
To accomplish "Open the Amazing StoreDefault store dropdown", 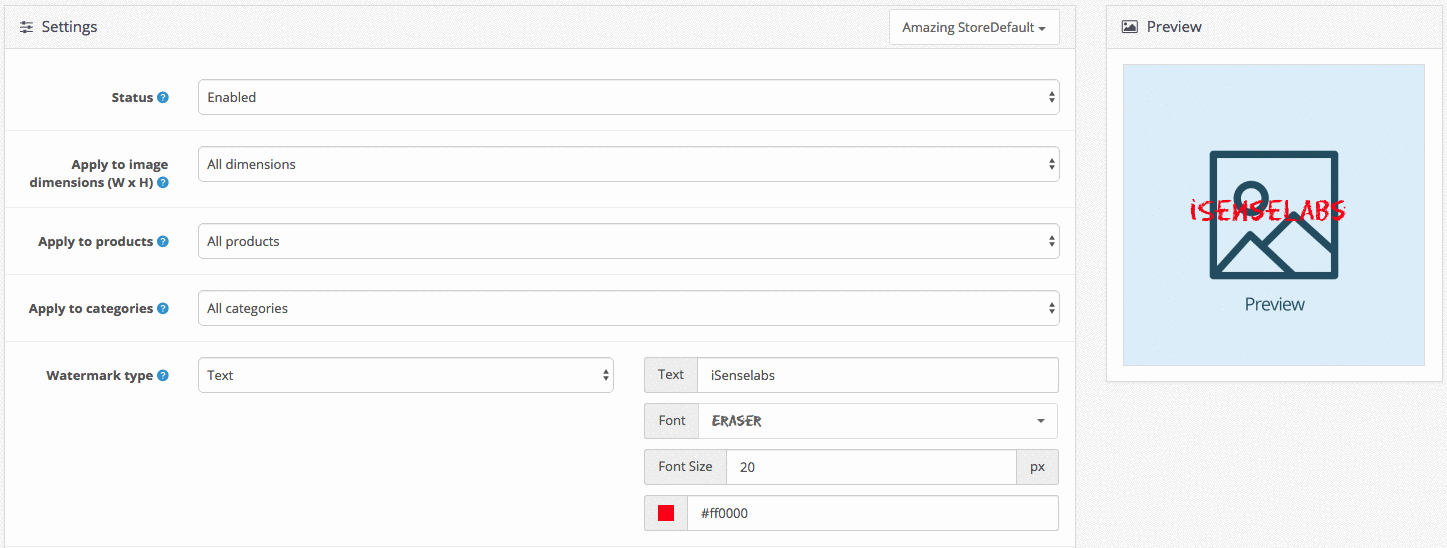I will coord(974,27).
